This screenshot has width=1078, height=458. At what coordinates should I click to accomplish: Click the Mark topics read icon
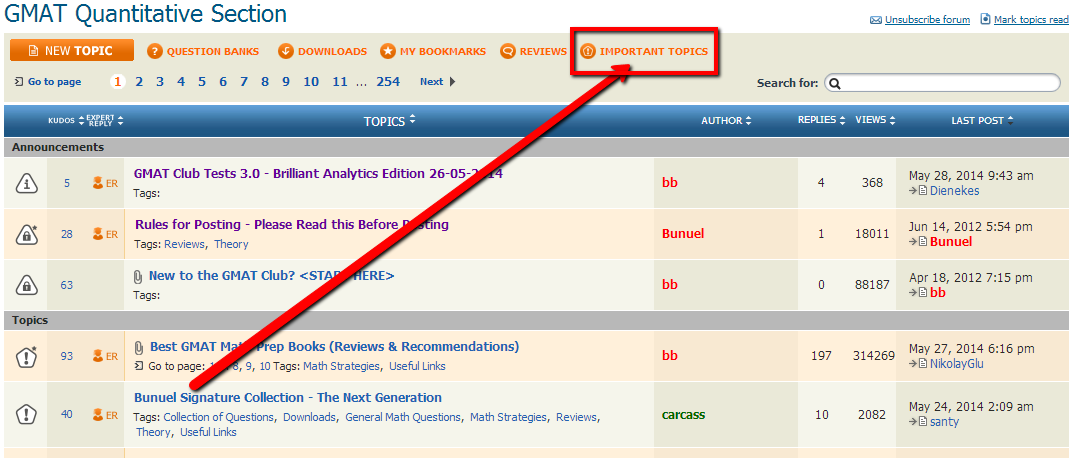point(985,19)
